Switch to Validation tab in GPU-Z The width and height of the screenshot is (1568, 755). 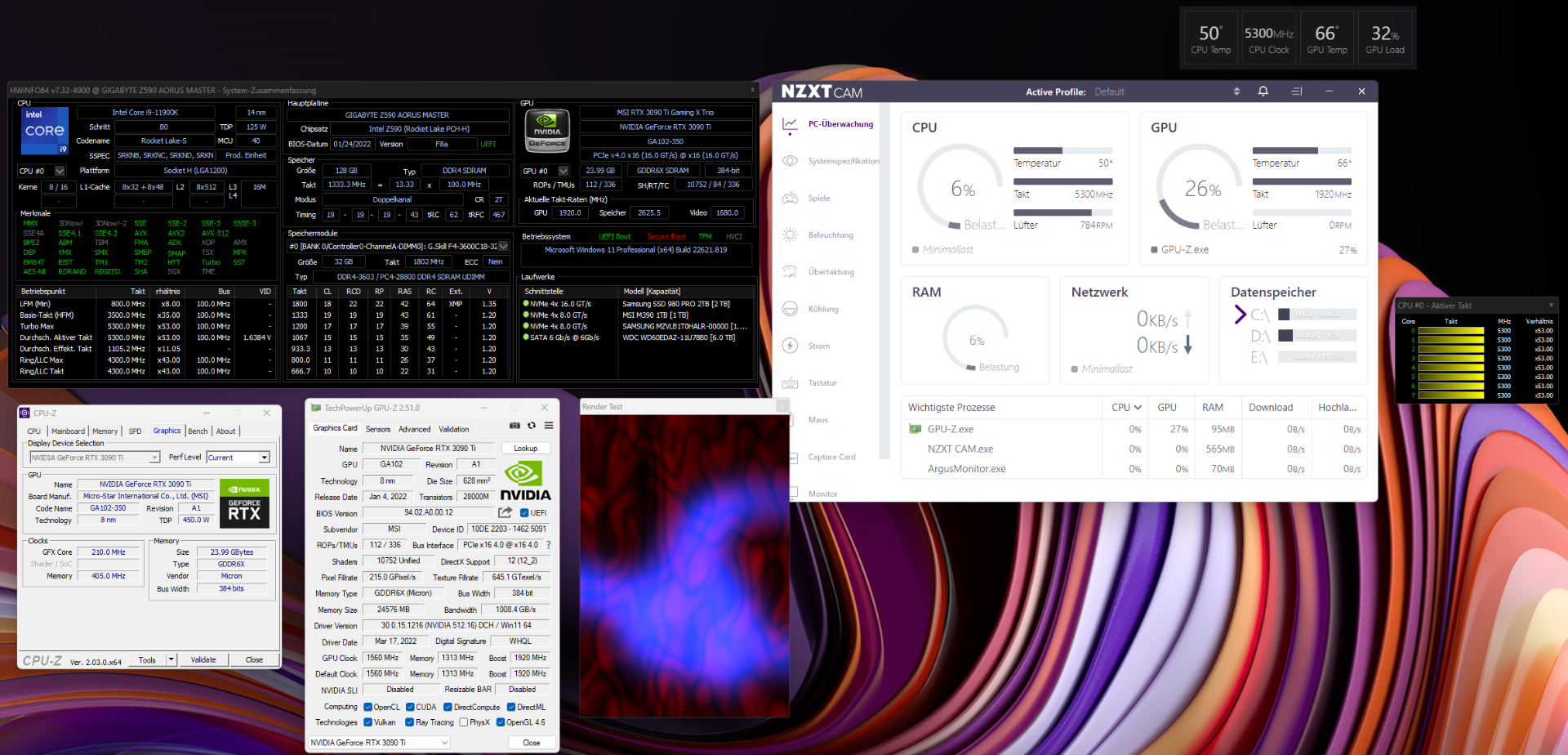[453, 429]
